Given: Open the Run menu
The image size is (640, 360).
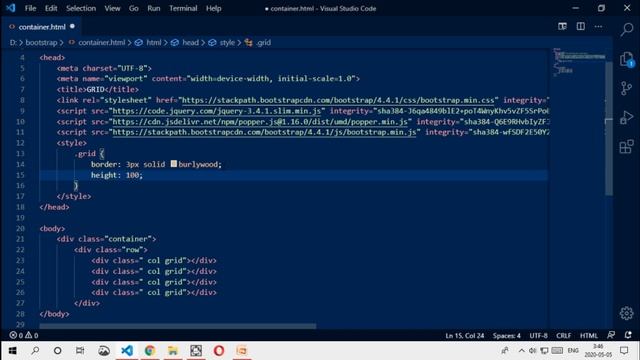Looking at the screenshot, I should 154,8.
